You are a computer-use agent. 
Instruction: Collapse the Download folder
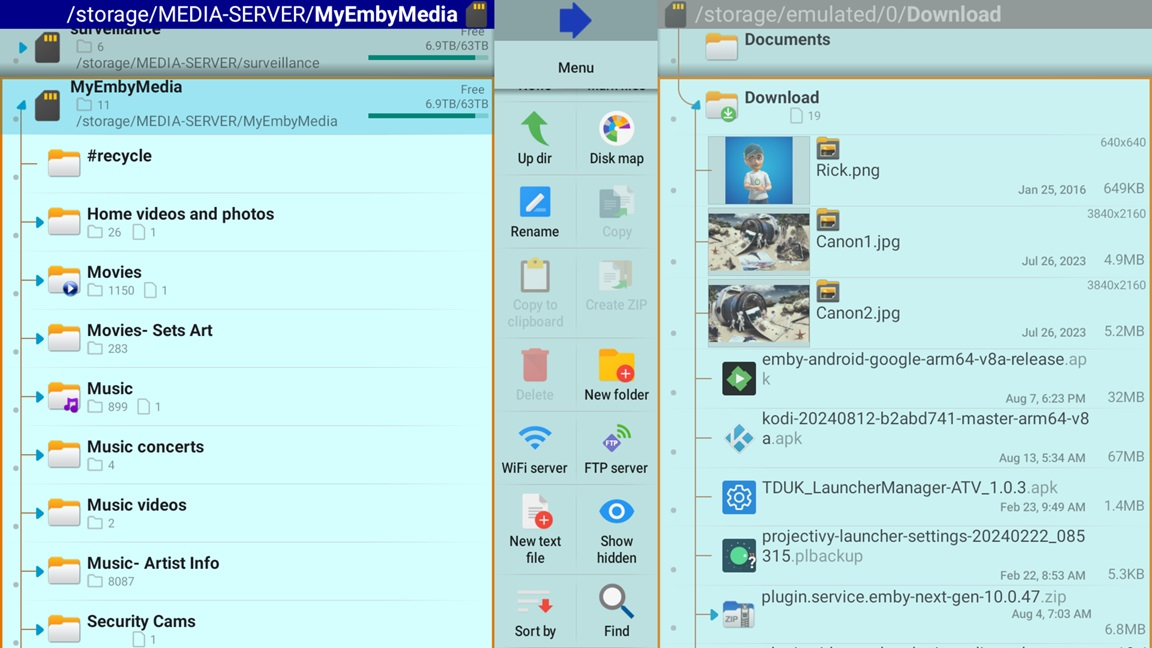pyautogui.click(x=695, y=105)
